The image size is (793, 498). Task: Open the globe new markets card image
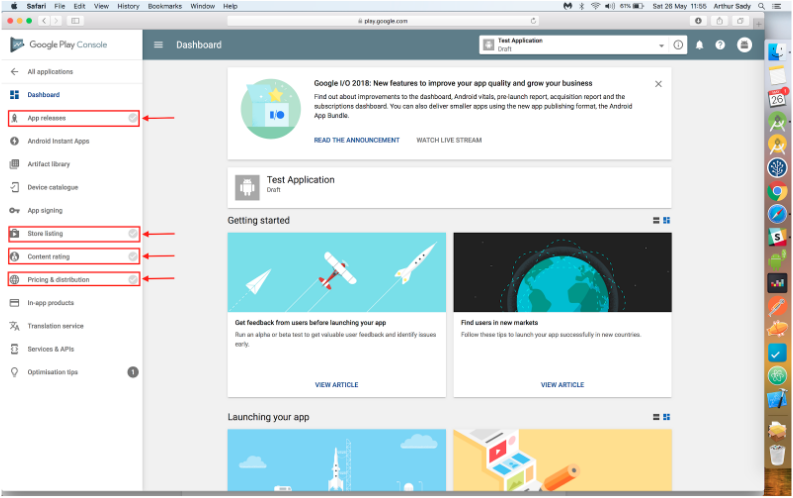(x=562, y=272)
